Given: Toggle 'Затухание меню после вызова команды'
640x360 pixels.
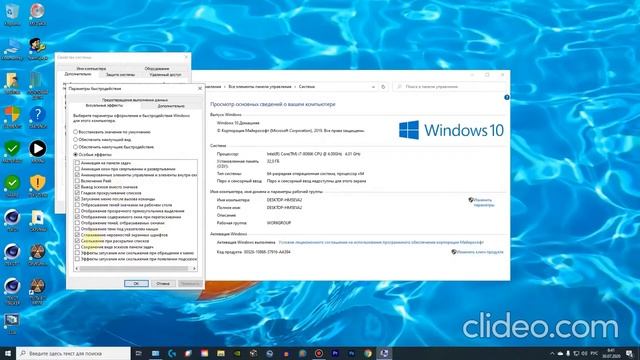Looking at the screenshot, I should pos(77,199).
